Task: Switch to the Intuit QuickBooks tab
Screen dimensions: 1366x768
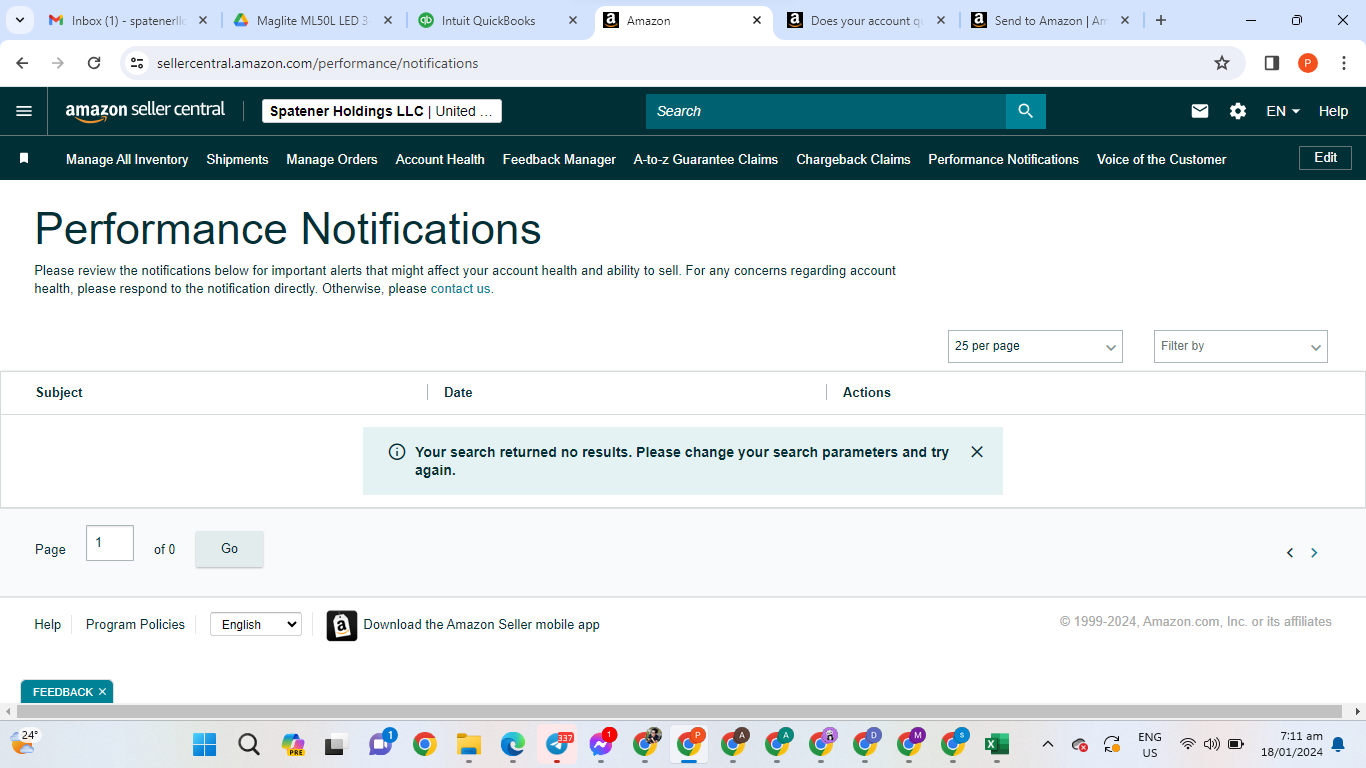Action: [498, 20]
